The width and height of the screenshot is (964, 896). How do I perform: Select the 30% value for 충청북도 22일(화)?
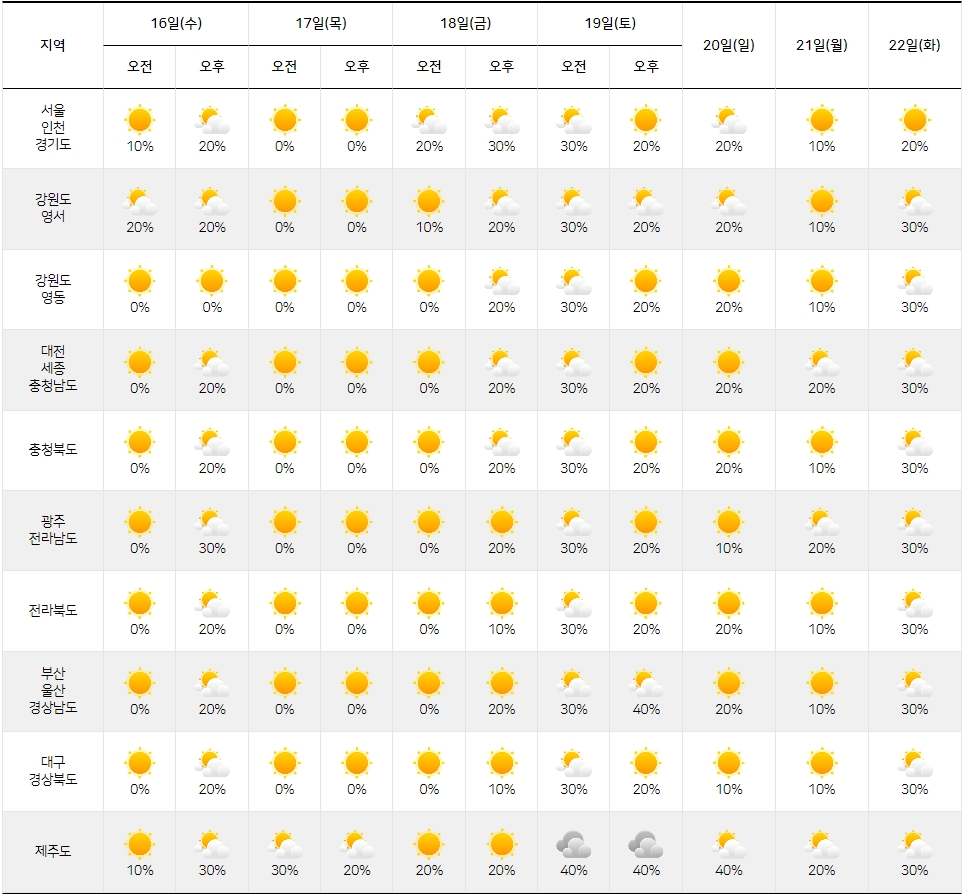coord(914,469)
